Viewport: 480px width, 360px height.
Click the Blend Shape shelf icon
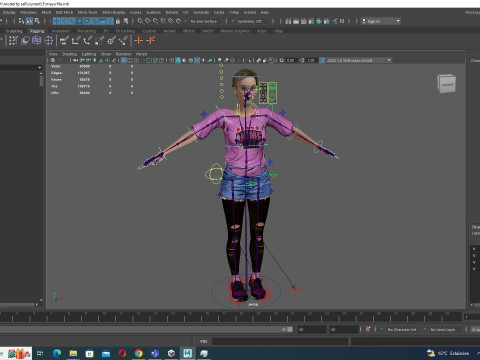[x=25, y=41]
